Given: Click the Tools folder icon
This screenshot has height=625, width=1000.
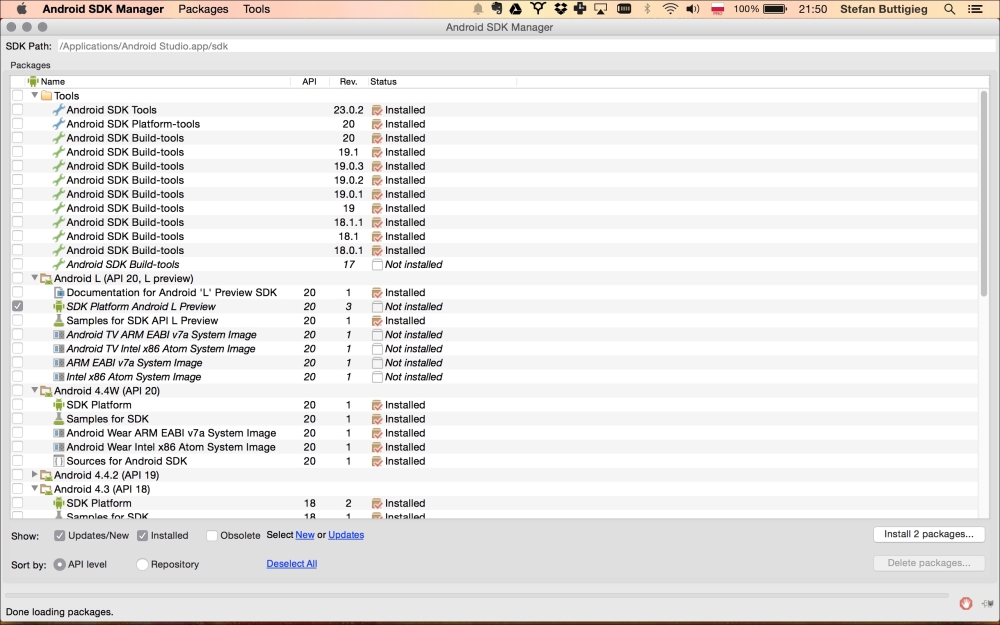Looking at the screenshot, I should (x=46, y=96).
